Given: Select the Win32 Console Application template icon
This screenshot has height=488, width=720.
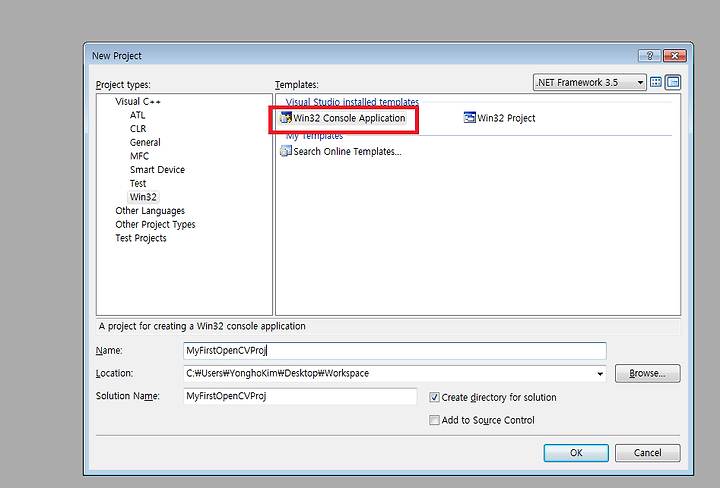Looking at the screenshot, I should [x=286, y=118].
